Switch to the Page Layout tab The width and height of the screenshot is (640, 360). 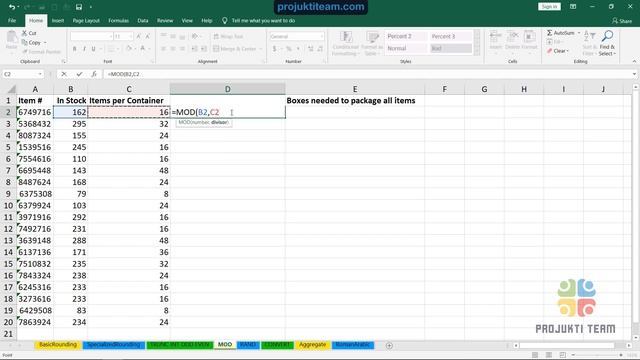86,20
